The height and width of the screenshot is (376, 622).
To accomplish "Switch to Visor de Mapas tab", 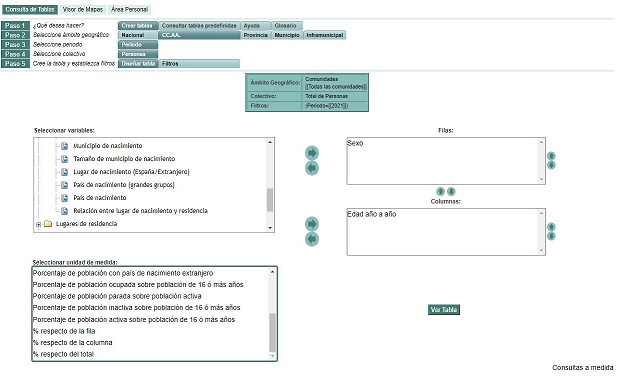I will pos(83,10).
